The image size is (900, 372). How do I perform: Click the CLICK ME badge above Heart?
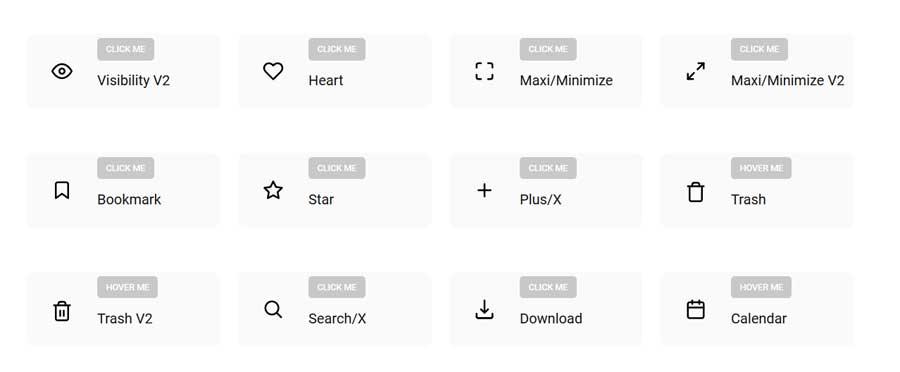pos(337,49)
